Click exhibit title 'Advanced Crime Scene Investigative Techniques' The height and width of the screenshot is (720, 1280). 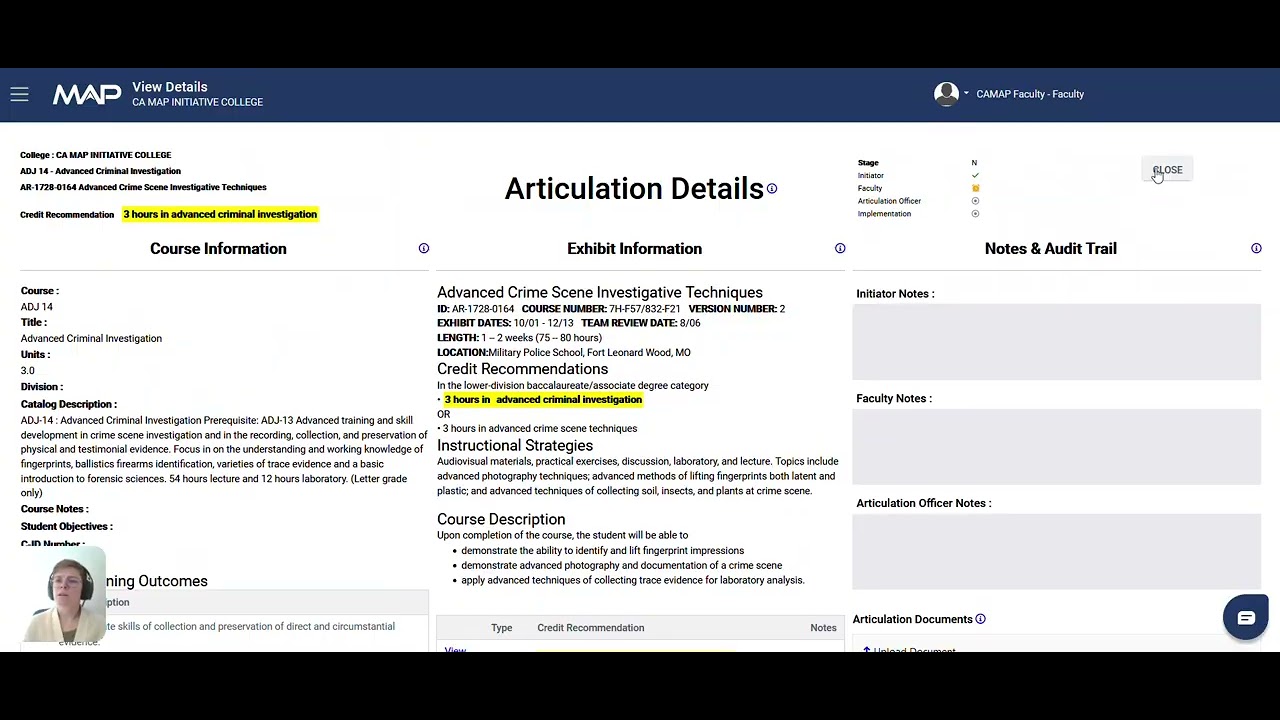(600, 292)
